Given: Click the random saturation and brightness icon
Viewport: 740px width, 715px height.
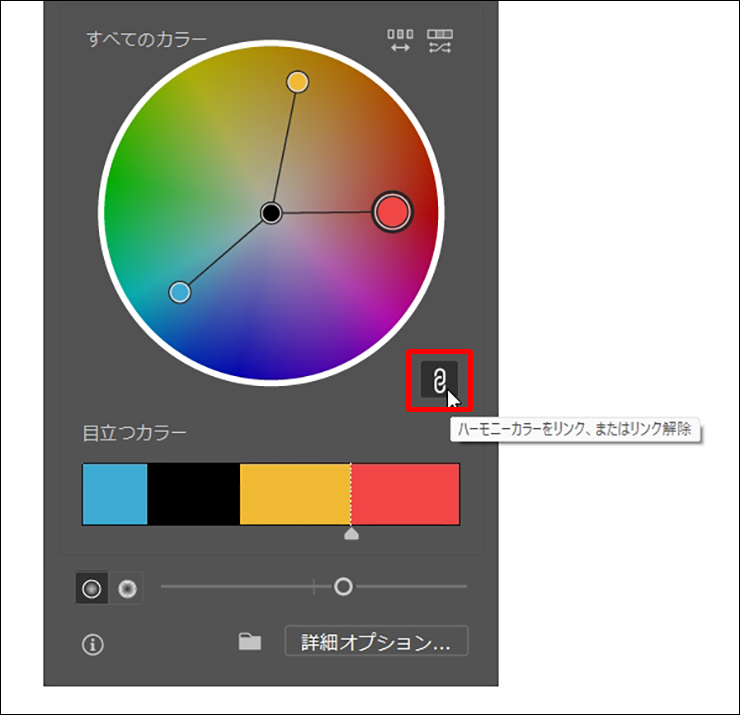Looking at the screenshot, I should pos(440,41).
